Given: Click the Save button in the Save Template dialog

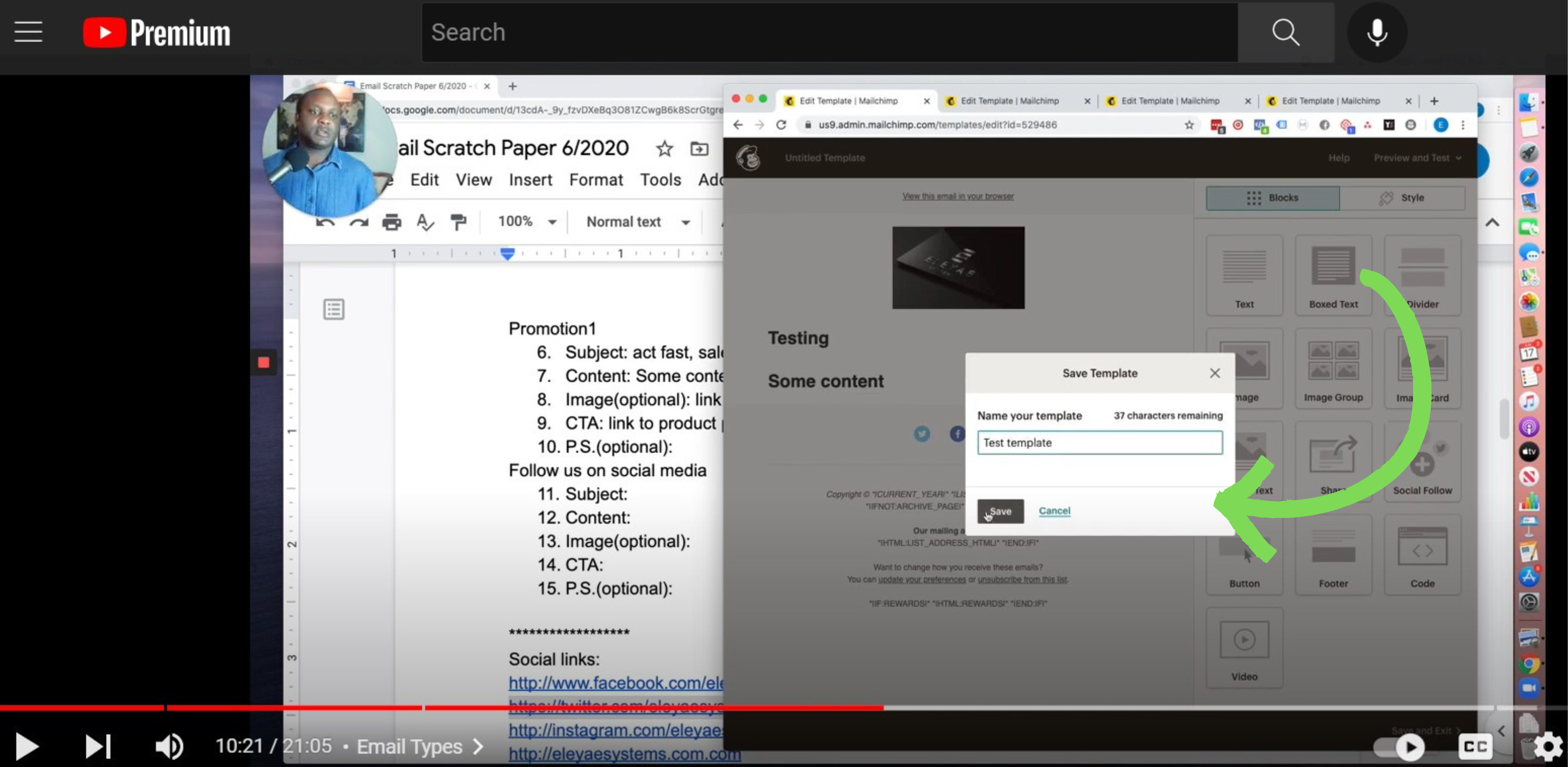Looking at the screenshot, I should tap(1000, 511).
